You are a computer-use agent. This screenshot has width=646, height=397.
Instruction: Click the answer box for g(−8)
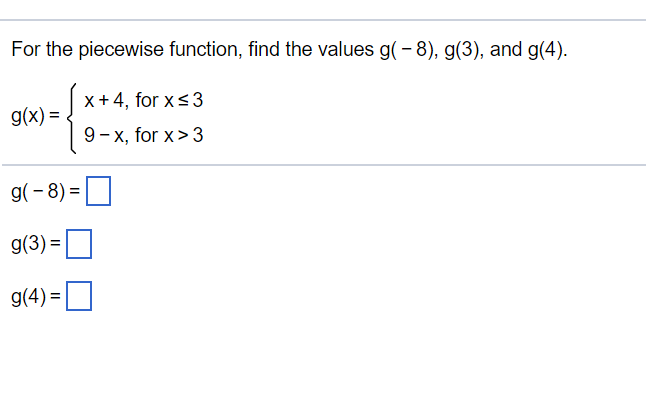tap(98, 191)
